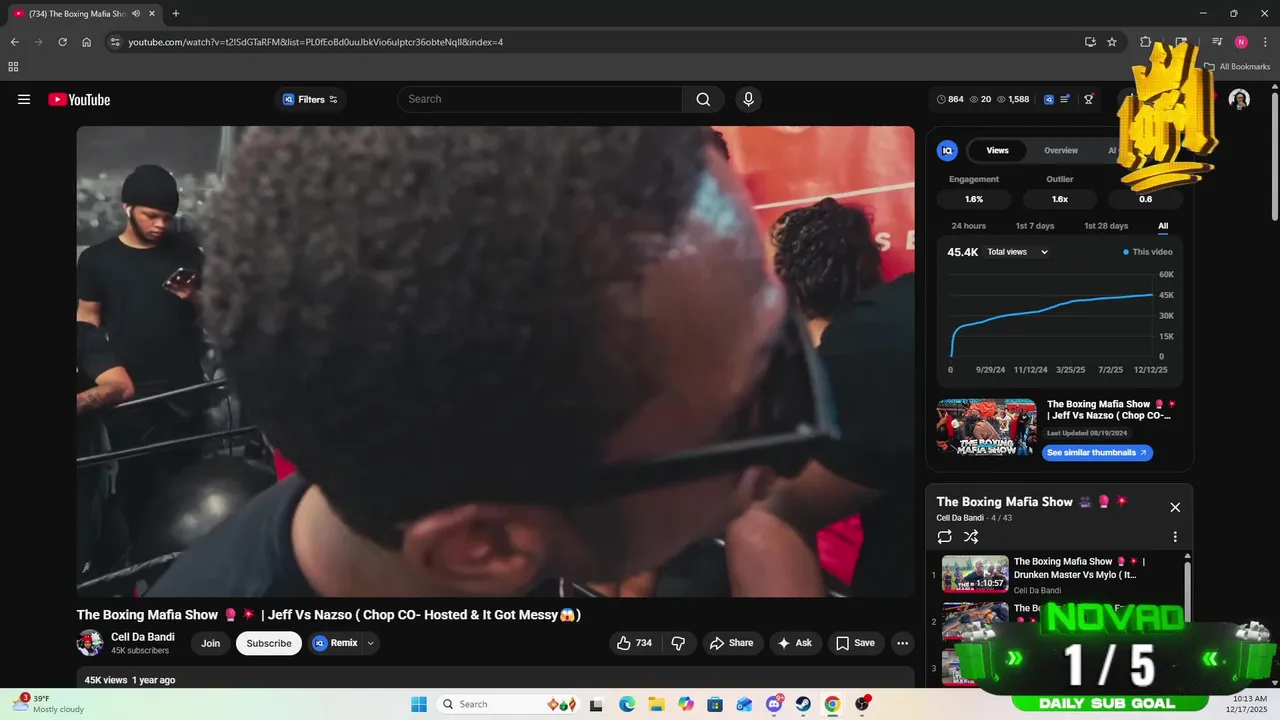
Task: Click the video player
Action: 495,361
